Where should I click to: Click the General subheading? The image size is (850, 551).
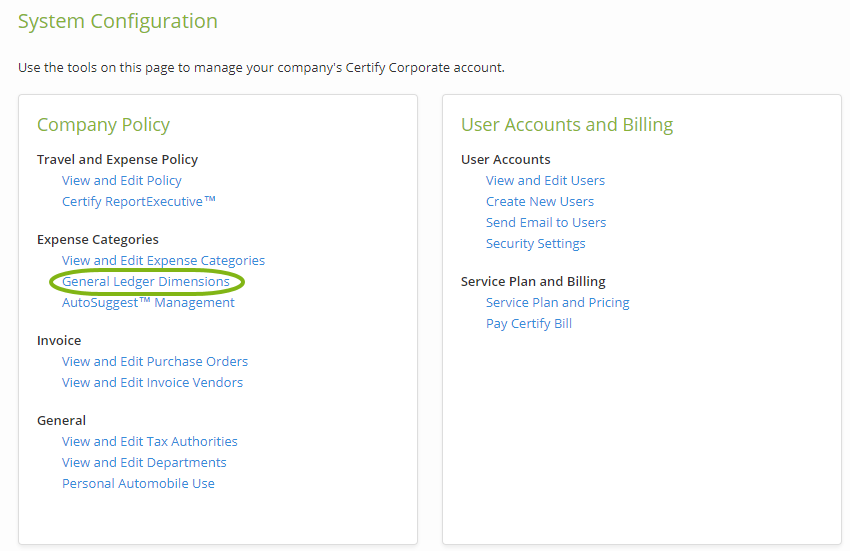point(61,421)
